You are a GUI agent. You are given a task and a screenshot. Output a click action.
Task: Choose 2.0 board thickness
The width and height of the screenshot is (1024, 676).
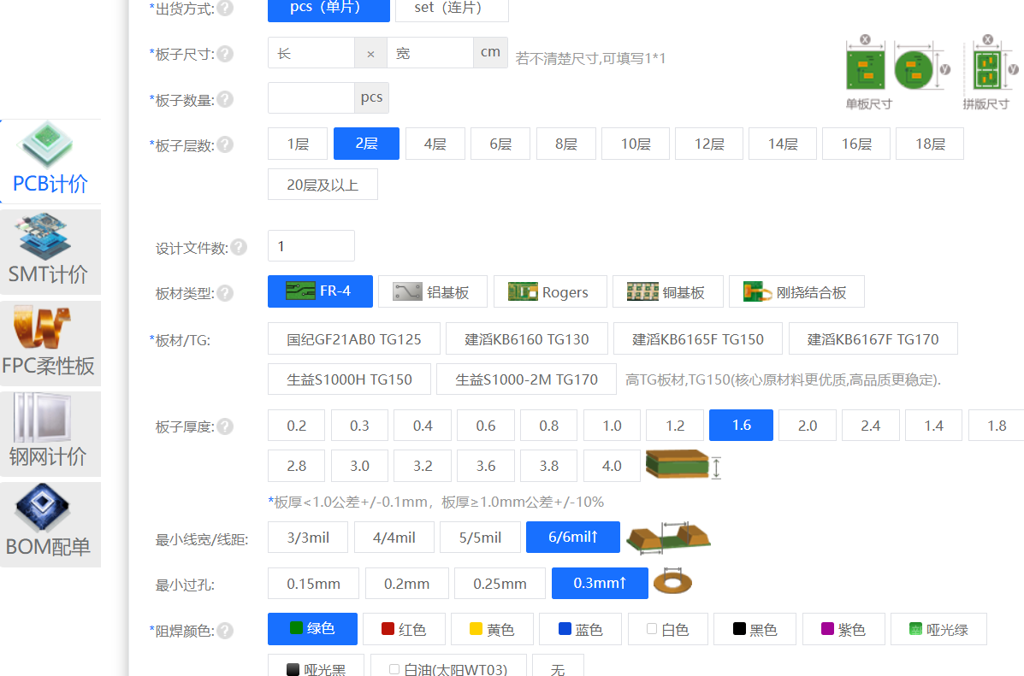(x=806, y=425)
